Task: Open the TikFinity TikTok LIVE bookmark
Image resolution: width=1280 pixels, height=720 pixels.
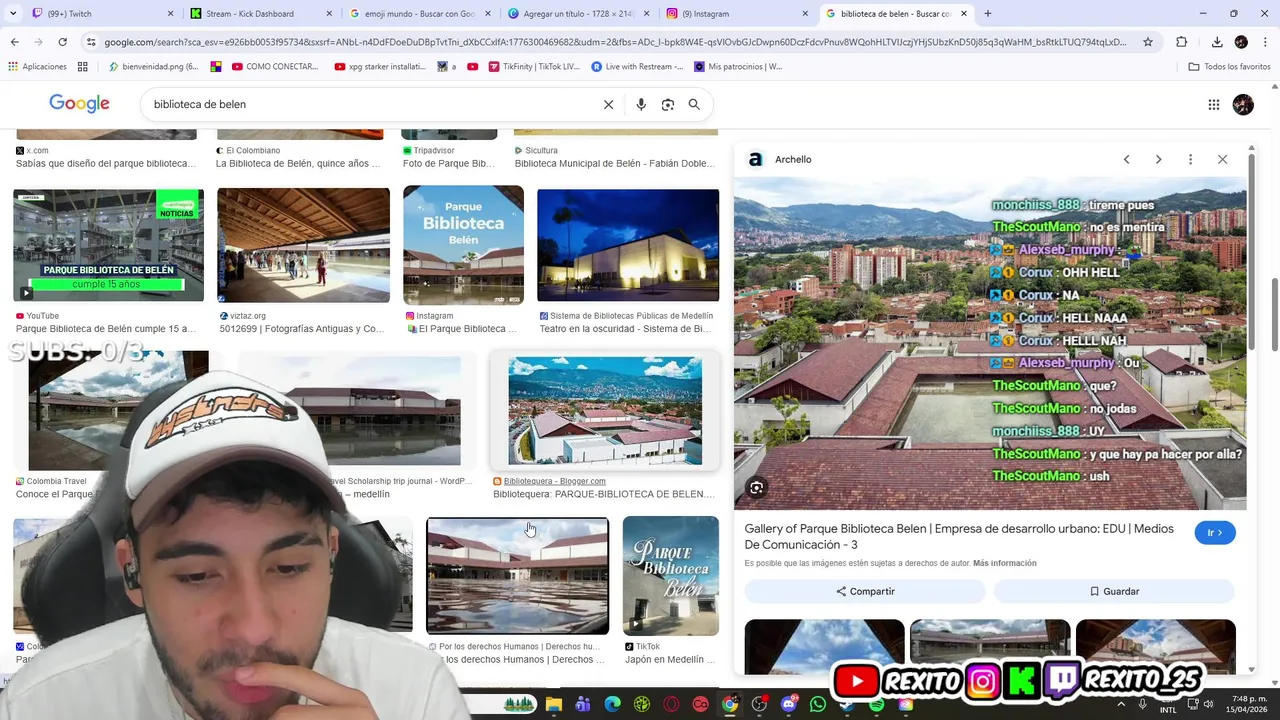Action: click(534, 67)
